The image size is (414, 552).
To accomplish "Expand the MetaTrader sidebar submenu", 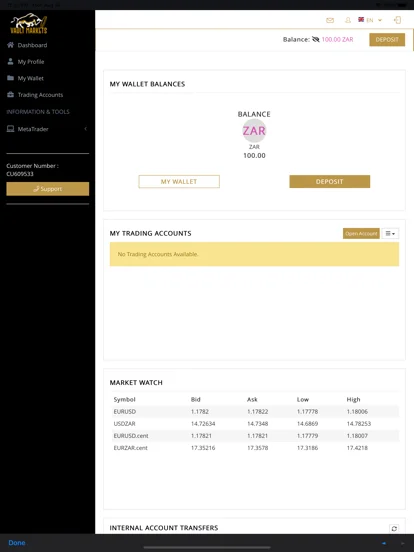I will [x=47, y=129].
